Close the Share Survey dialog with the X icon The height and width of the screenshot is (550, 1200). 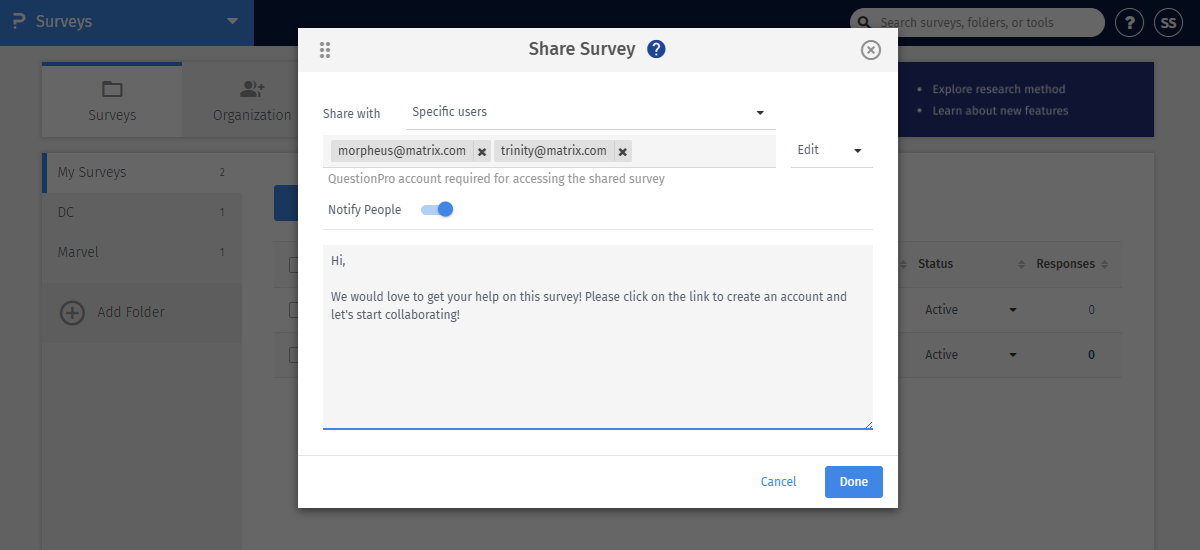[871, 50]
